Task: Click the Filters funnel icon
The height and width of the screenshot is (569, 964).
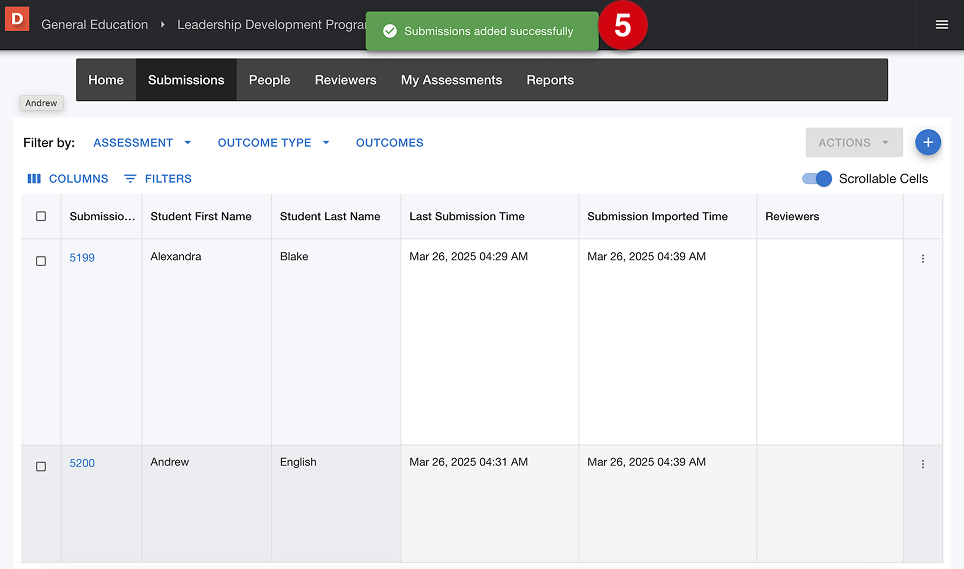Action: click(x=130, y=179)
